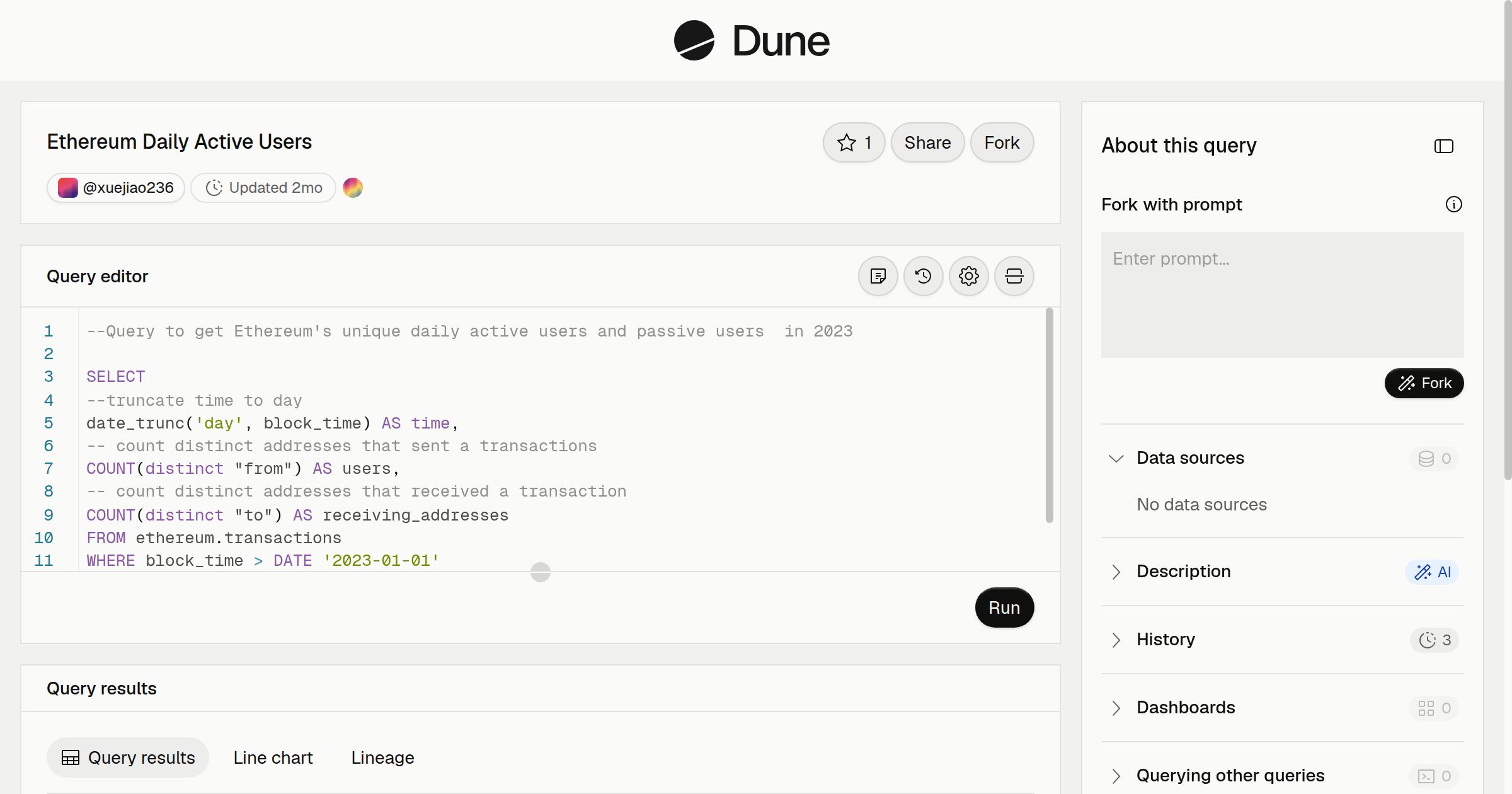This screenshot has width=1512, height=794.
Task: Open query settings gear icon
Action: (x=968, y=276)
